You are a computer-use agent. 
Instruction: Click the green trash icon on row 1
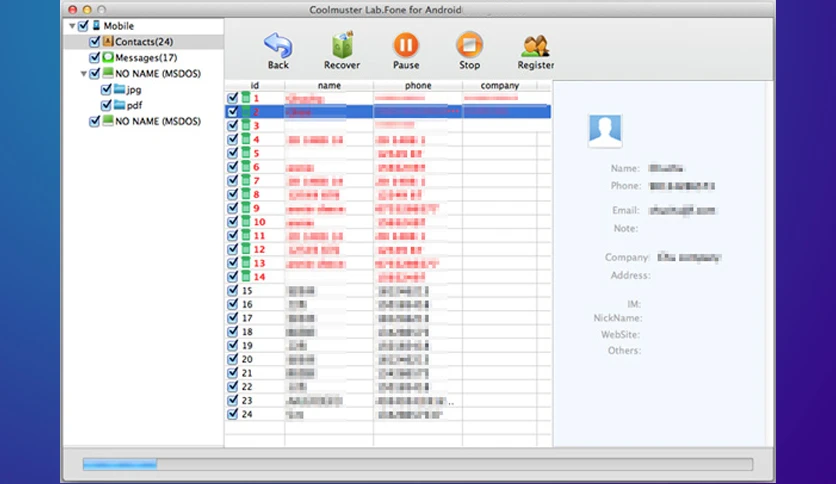tap(246, 98)
